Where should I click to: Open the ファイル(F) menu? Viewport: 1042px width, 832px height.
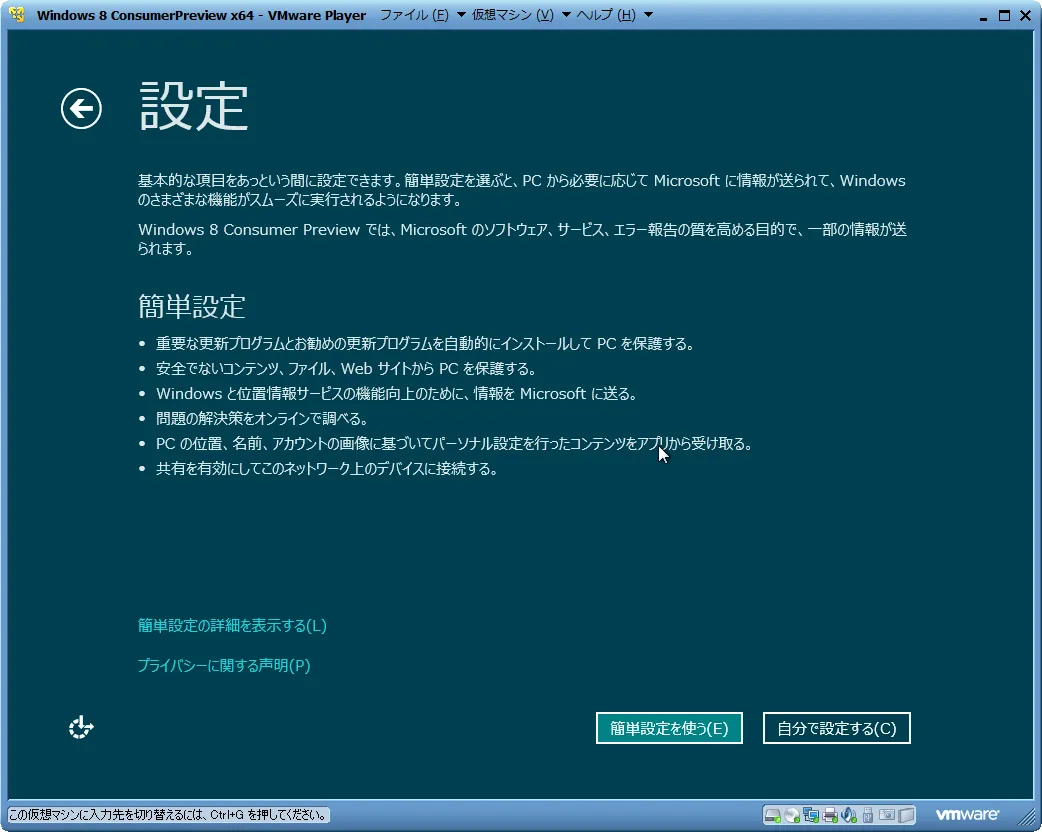414,16
